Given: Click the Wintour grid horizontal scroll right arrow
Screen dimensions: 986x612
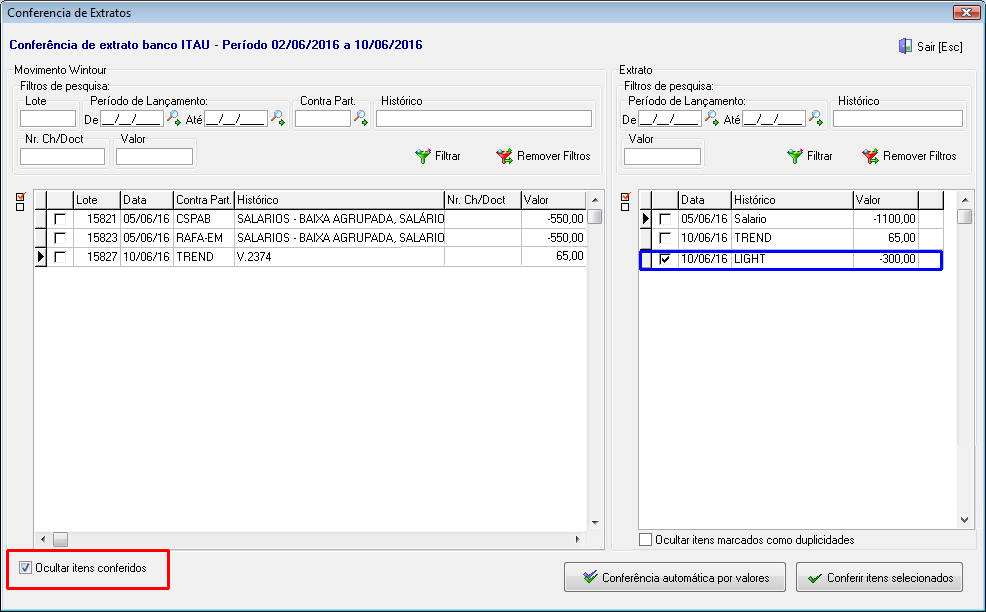Looking at the screenshot, I should (x=577, y=539).
